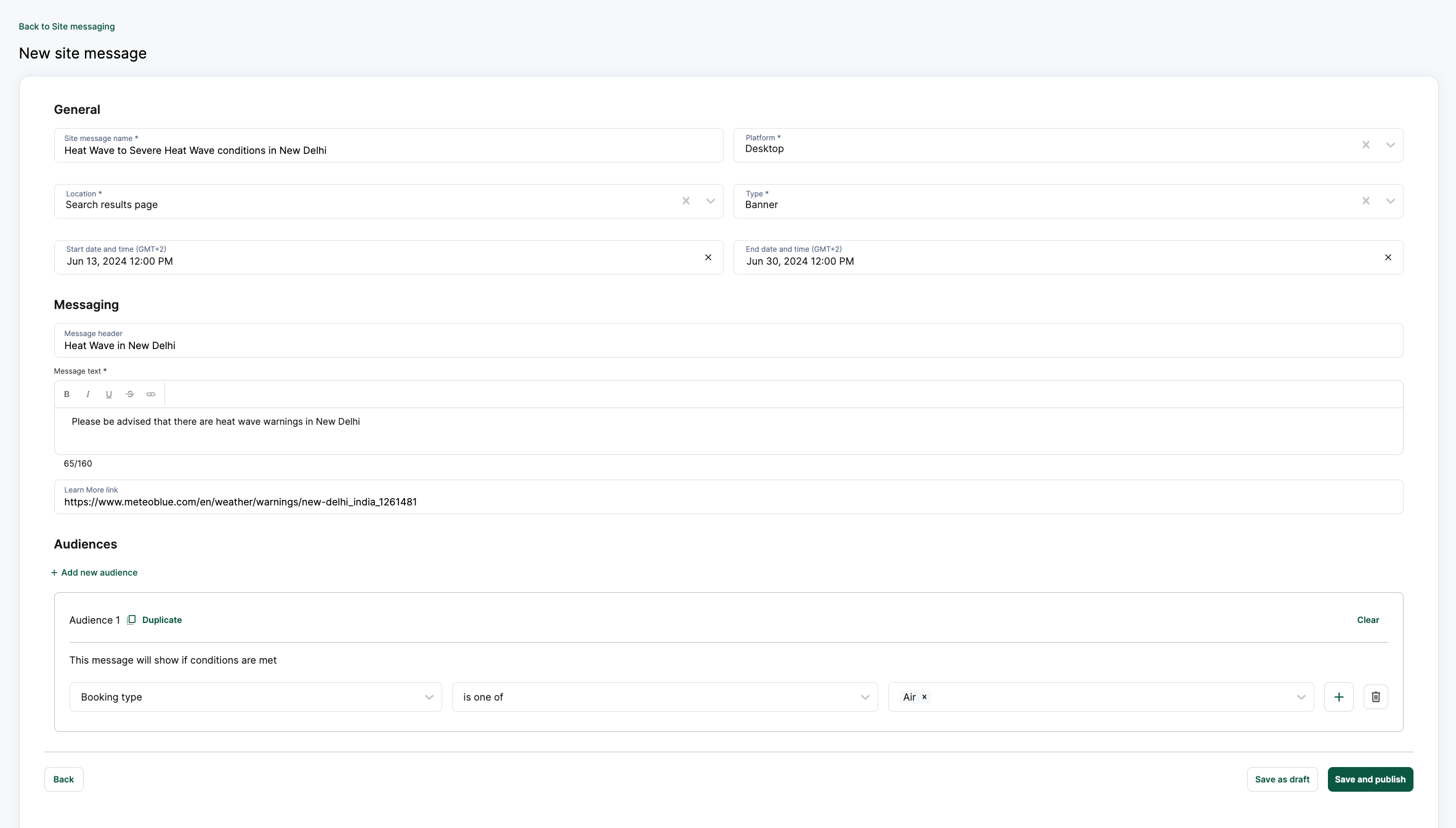Click Back to Site messaging link

pyautogui.click(x=66, y=26)
